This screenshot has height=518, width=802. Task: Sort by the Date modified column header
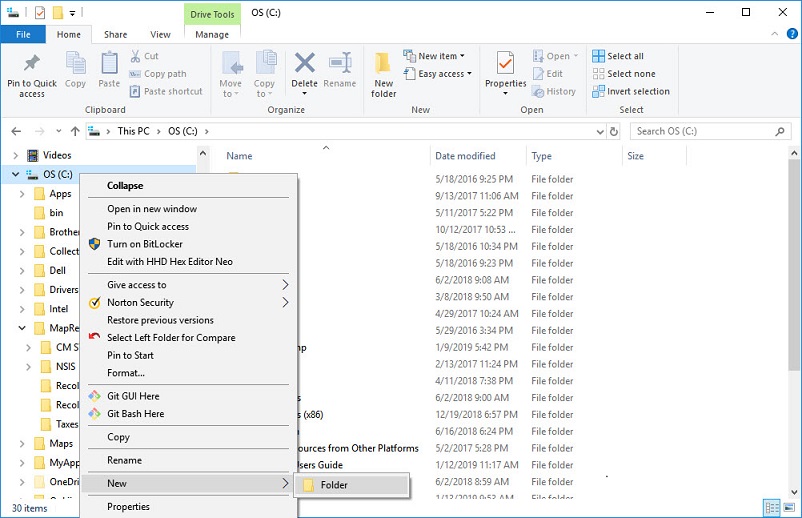pyautogui.click(x=465, y=156)
